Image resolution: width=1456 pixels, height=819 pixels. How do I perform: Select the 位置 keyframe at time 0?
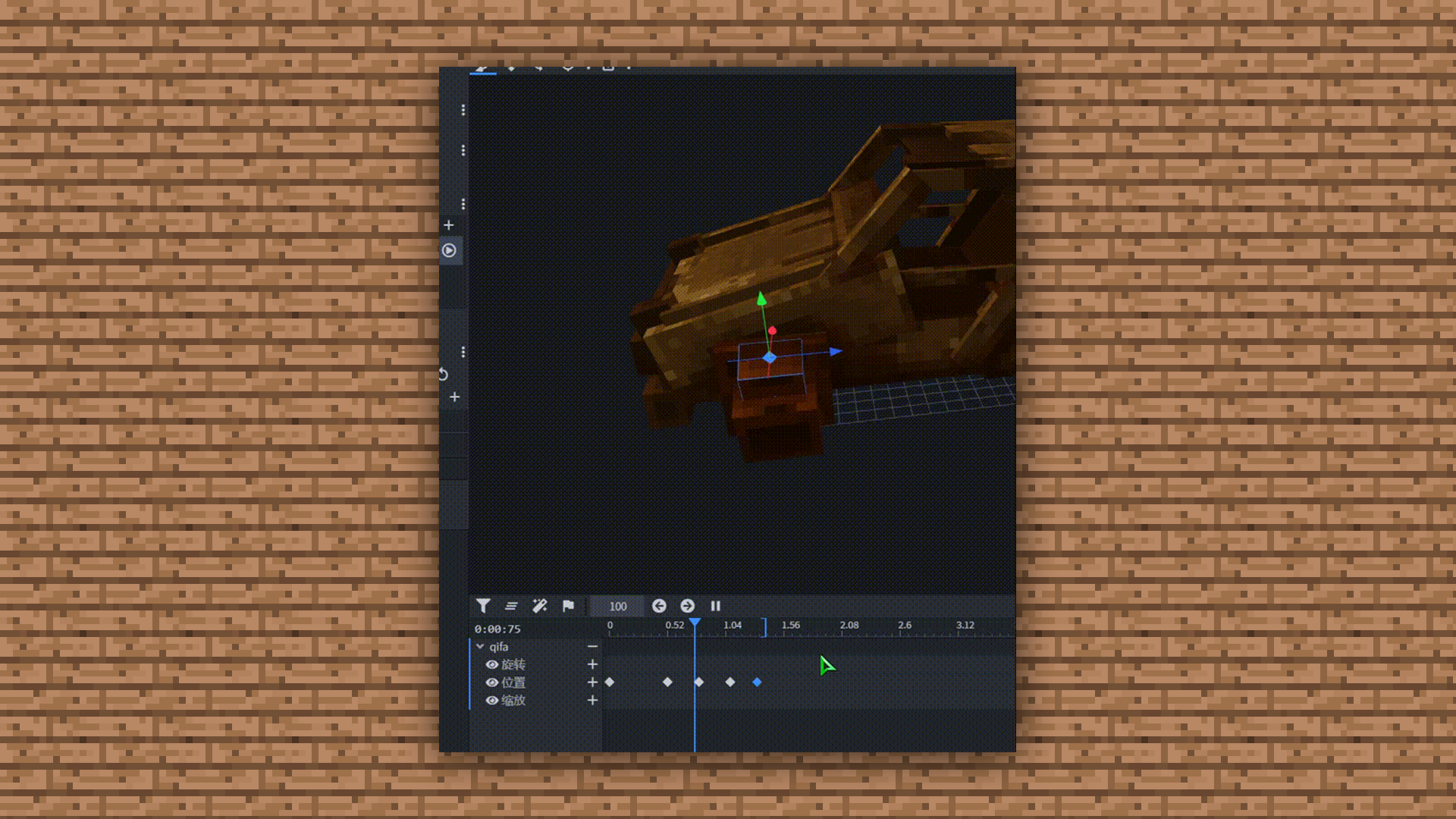(x=610, y=682)
